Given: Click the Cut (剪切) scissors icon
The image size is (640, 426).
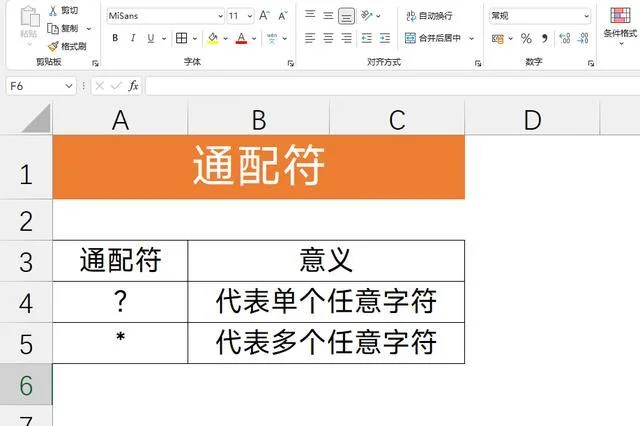Looking at the screenshot, I should pos(53,10).
